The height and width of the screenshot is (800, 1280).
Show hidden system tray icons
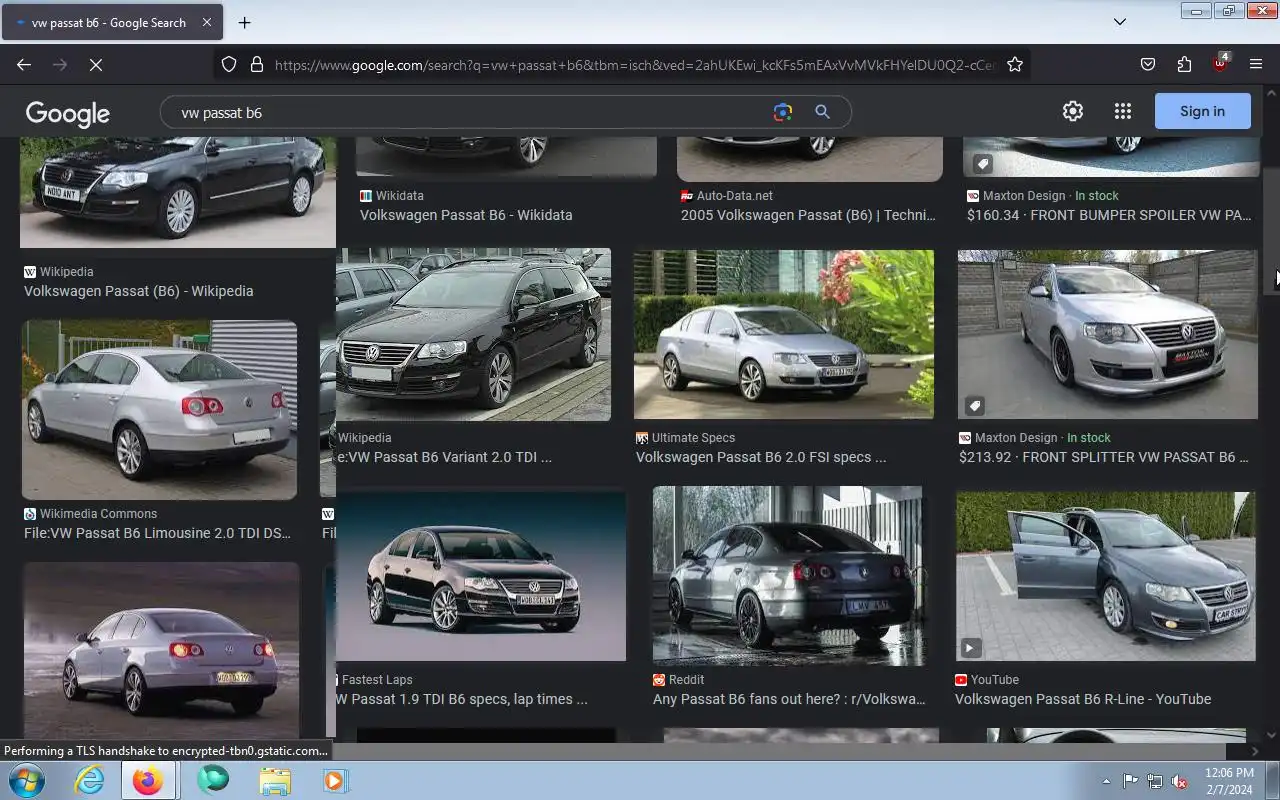pos(1106,781)
